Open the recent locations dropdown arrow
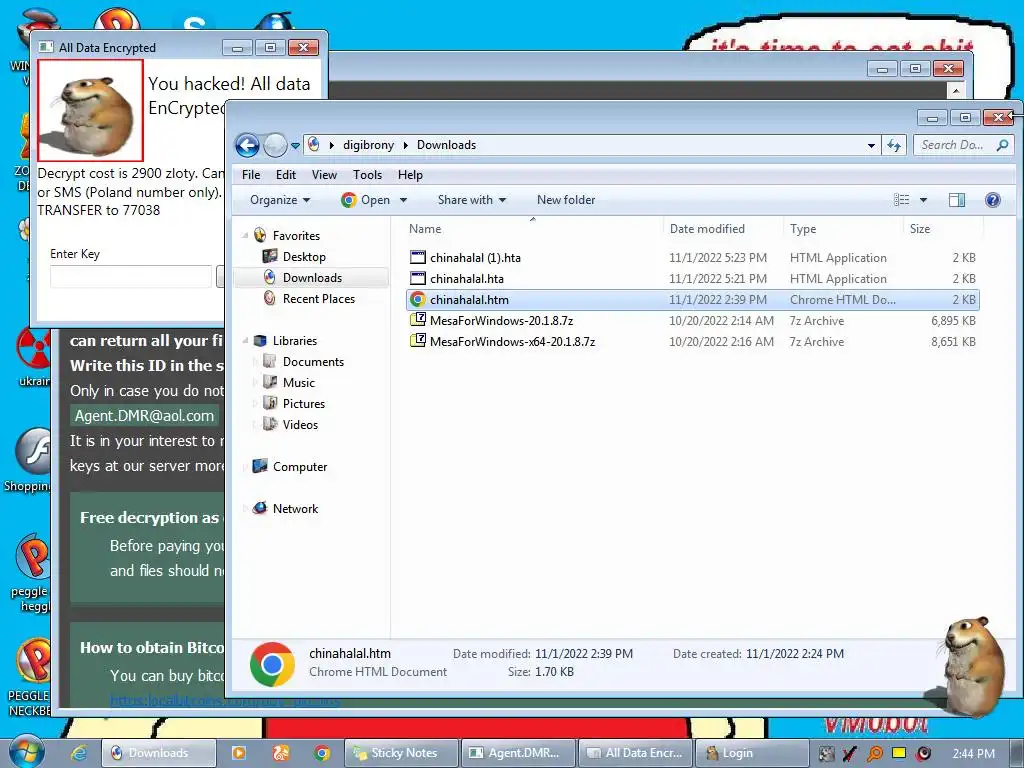 295,146
